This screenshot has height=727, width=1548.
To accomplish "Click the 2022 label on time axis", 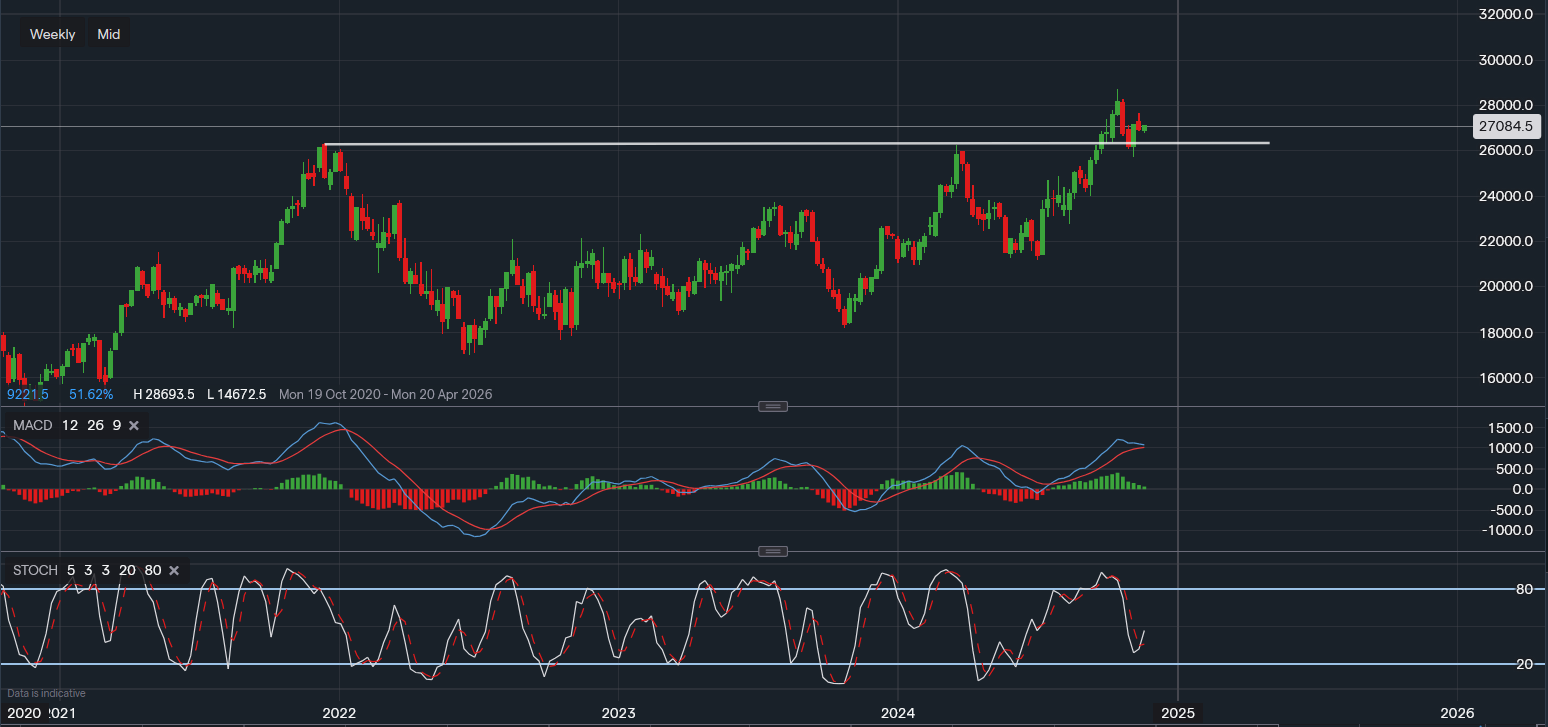I will (339, 713).
